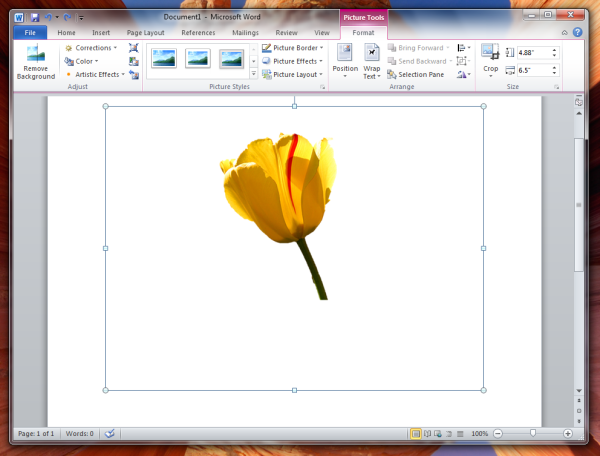The width and height of the screenshot is (600, 456).
Task: Click the Save icon in Quick Access toolbar
Action: point(35,17)
